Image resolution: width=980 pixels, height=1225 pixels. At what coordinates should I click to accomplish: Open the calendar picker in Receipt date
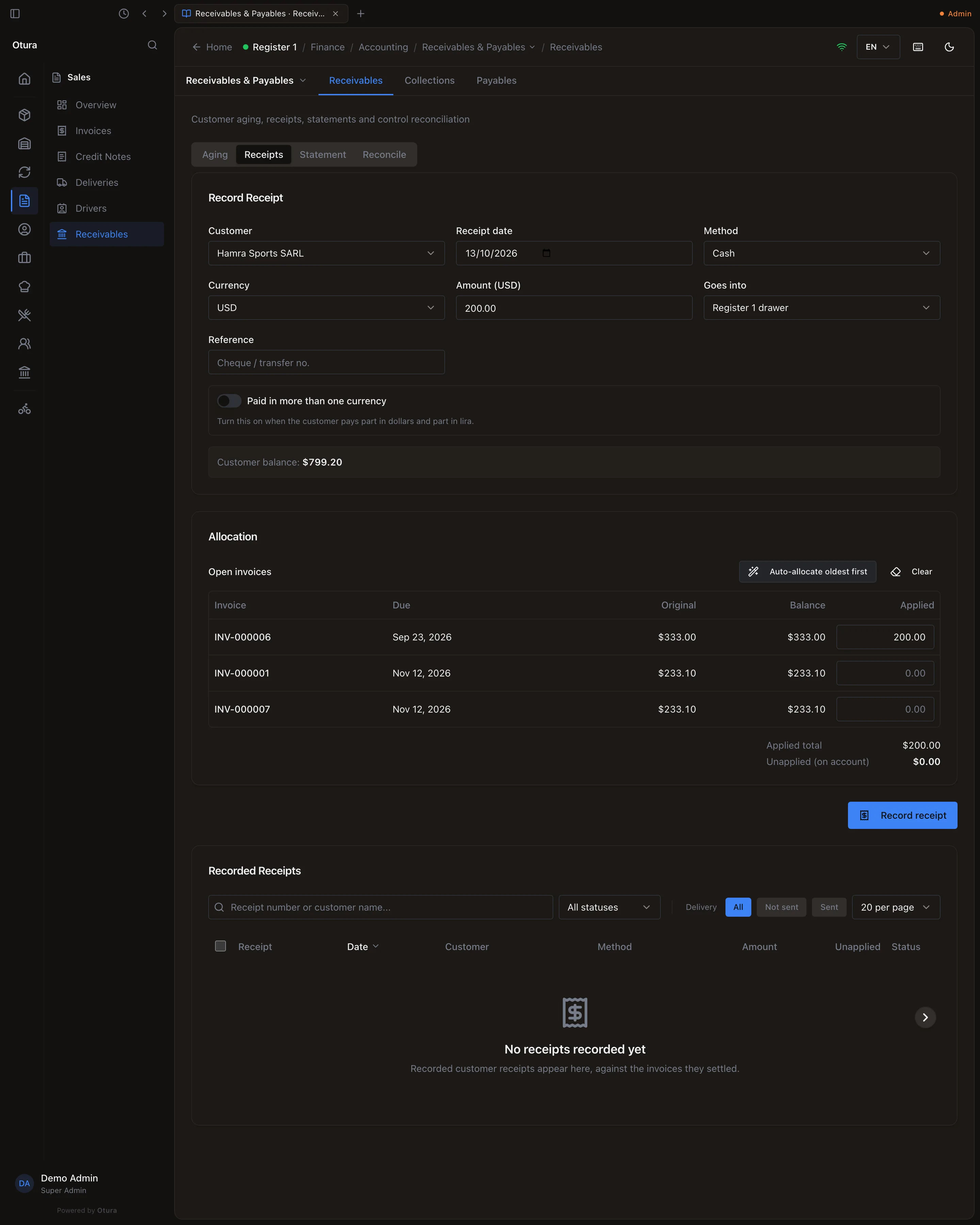(x=546, y=253)
